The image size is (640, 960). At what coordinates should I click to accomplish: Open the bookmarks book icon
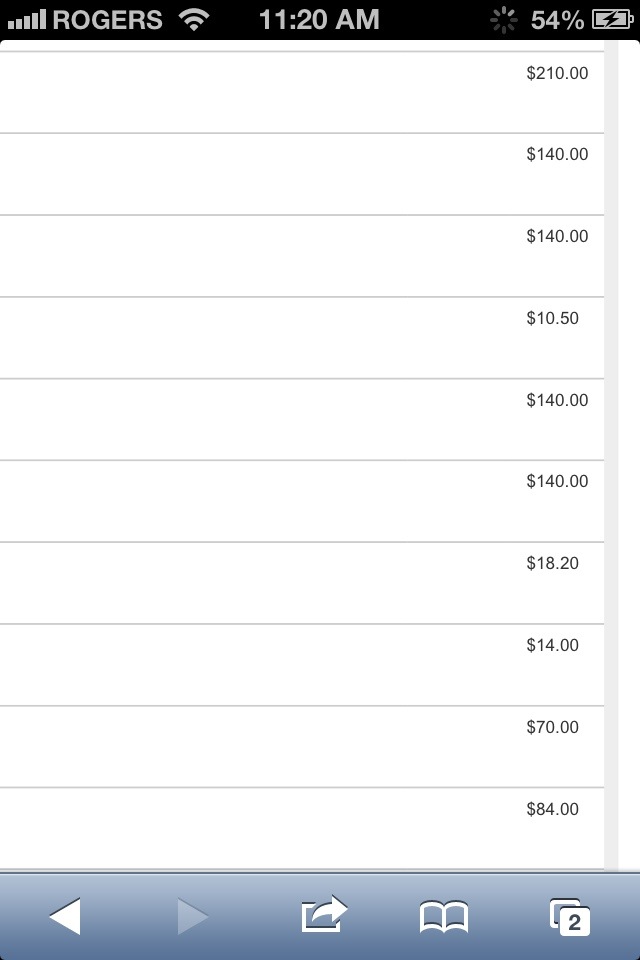(444, 917)
